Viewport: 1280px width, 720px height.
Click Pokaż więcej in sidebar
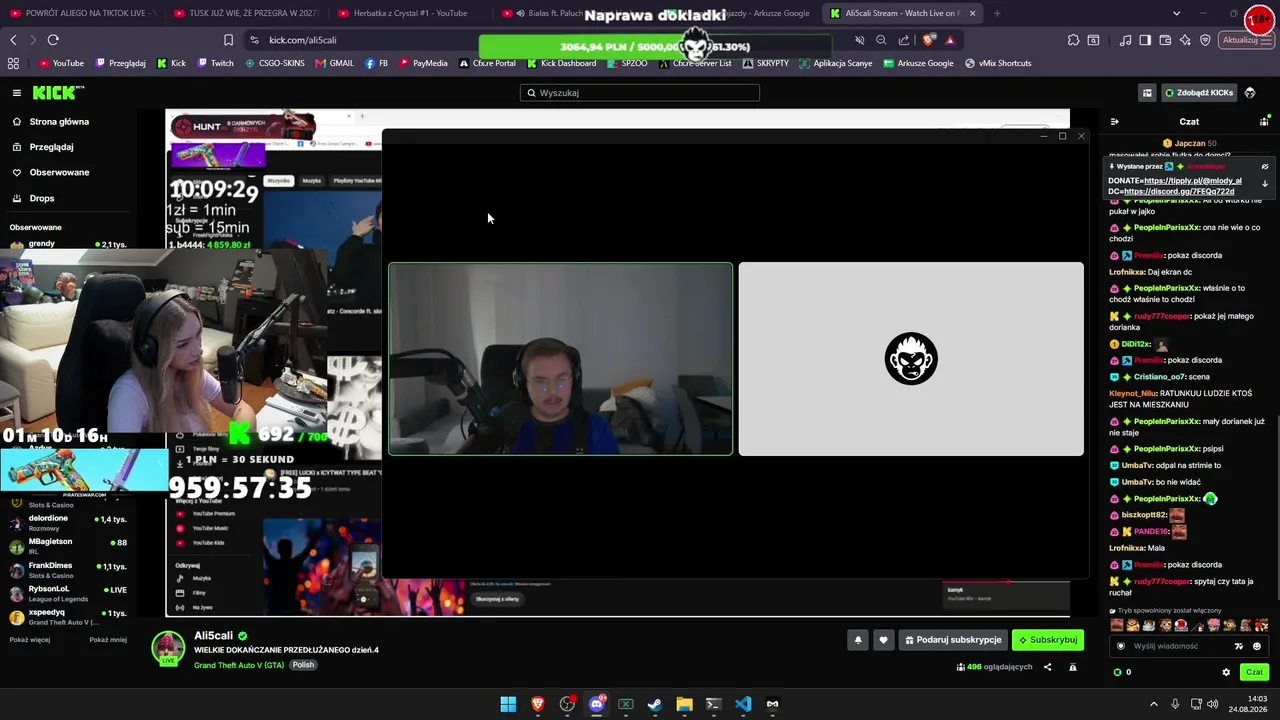click(30, 640)
